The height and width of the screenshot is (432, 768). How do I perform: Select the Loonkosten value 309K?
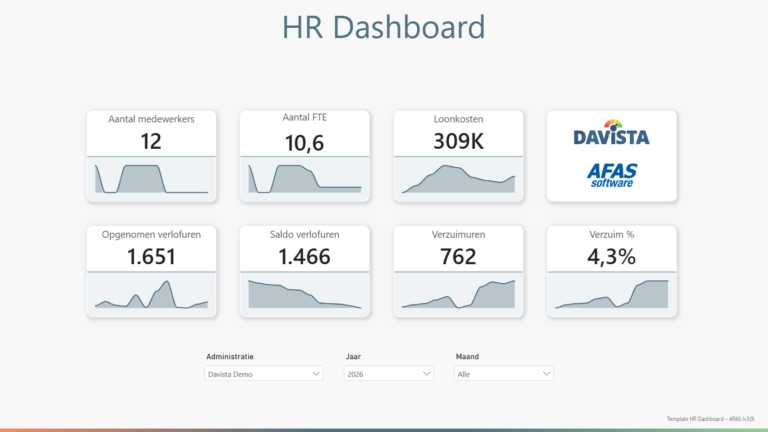[x=458, y=142]
